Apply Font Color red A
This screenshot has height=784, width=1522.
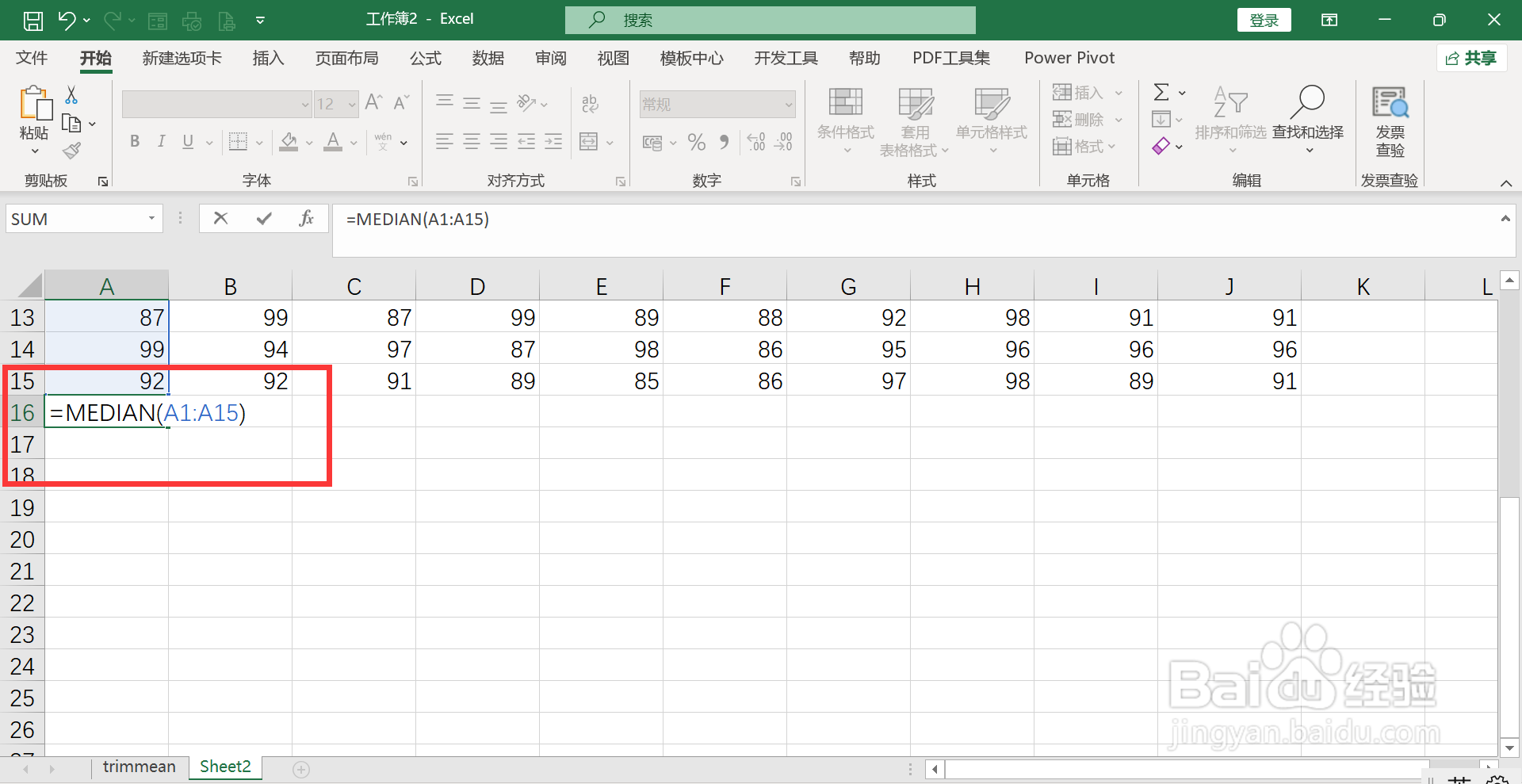[334, 142]
